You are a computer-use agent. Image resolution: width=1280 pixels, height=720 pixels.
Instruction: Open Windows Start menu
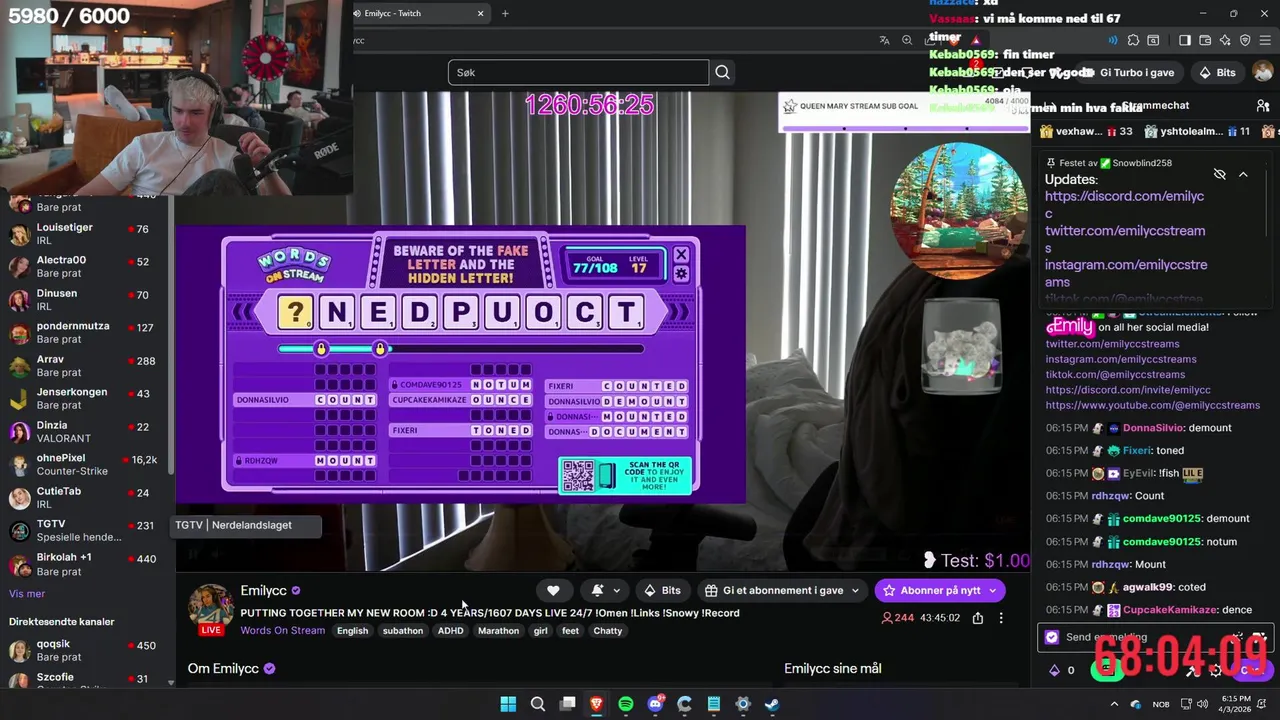pyautogui.click(x=508, y=704)
